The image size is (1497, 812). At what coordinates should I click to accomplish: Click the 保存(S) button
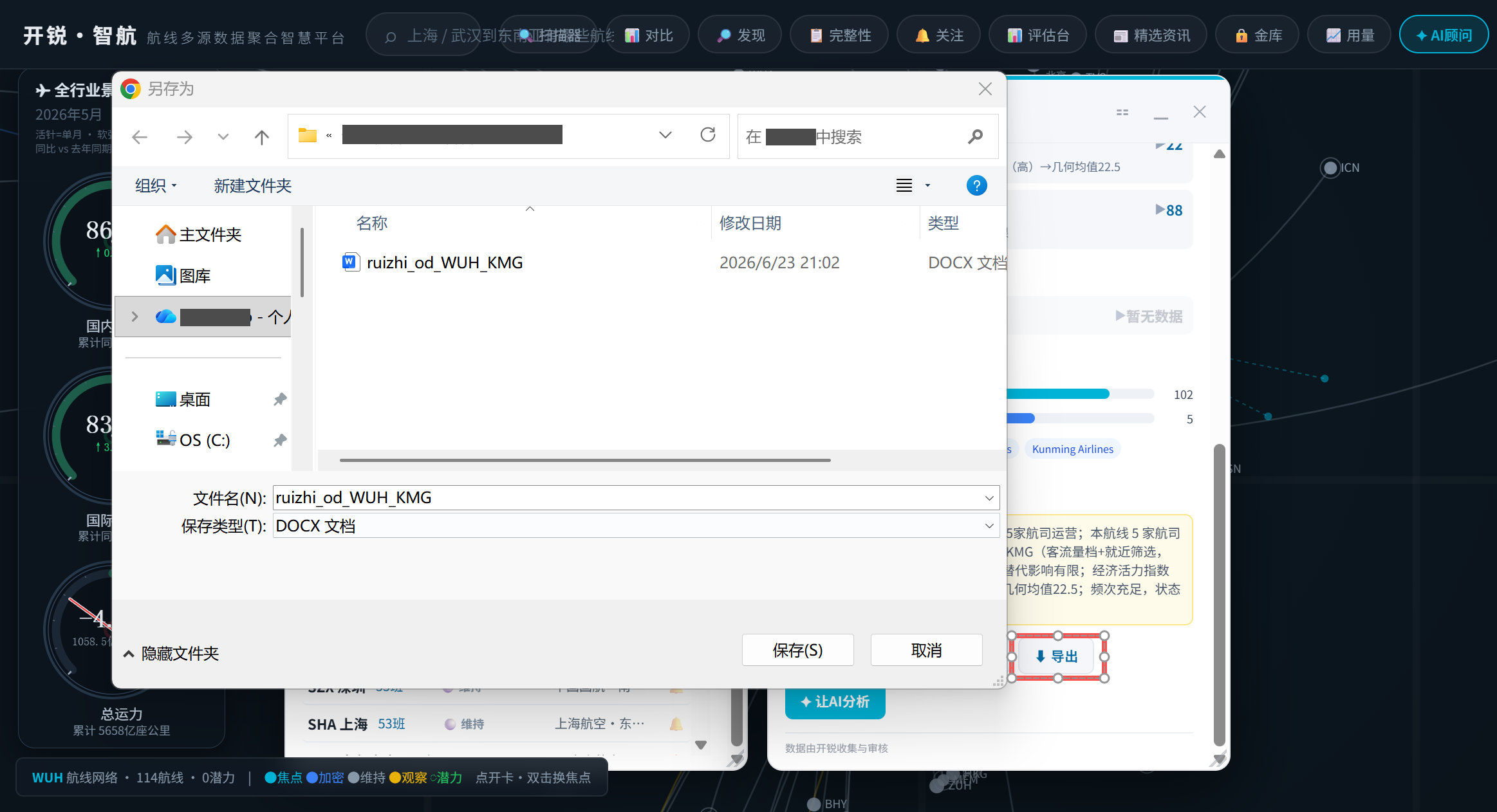(797, 651)
